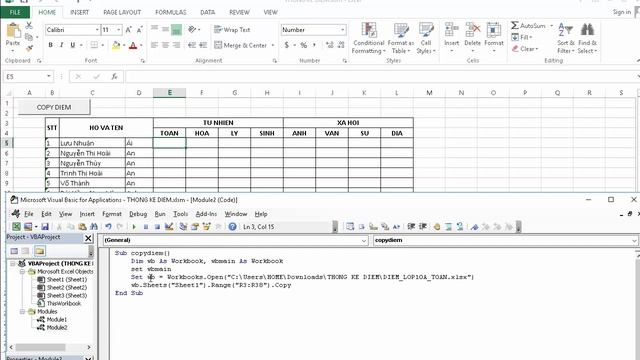Toggle Merge & Center in Alignment group
The width and height of the screenshot is (640, 360).
[x=240, y=45]
